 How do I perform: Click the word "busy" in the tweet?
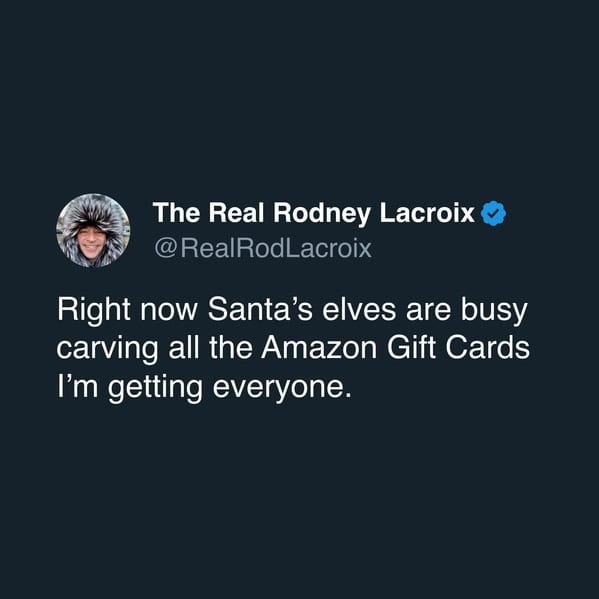point(494,311)
